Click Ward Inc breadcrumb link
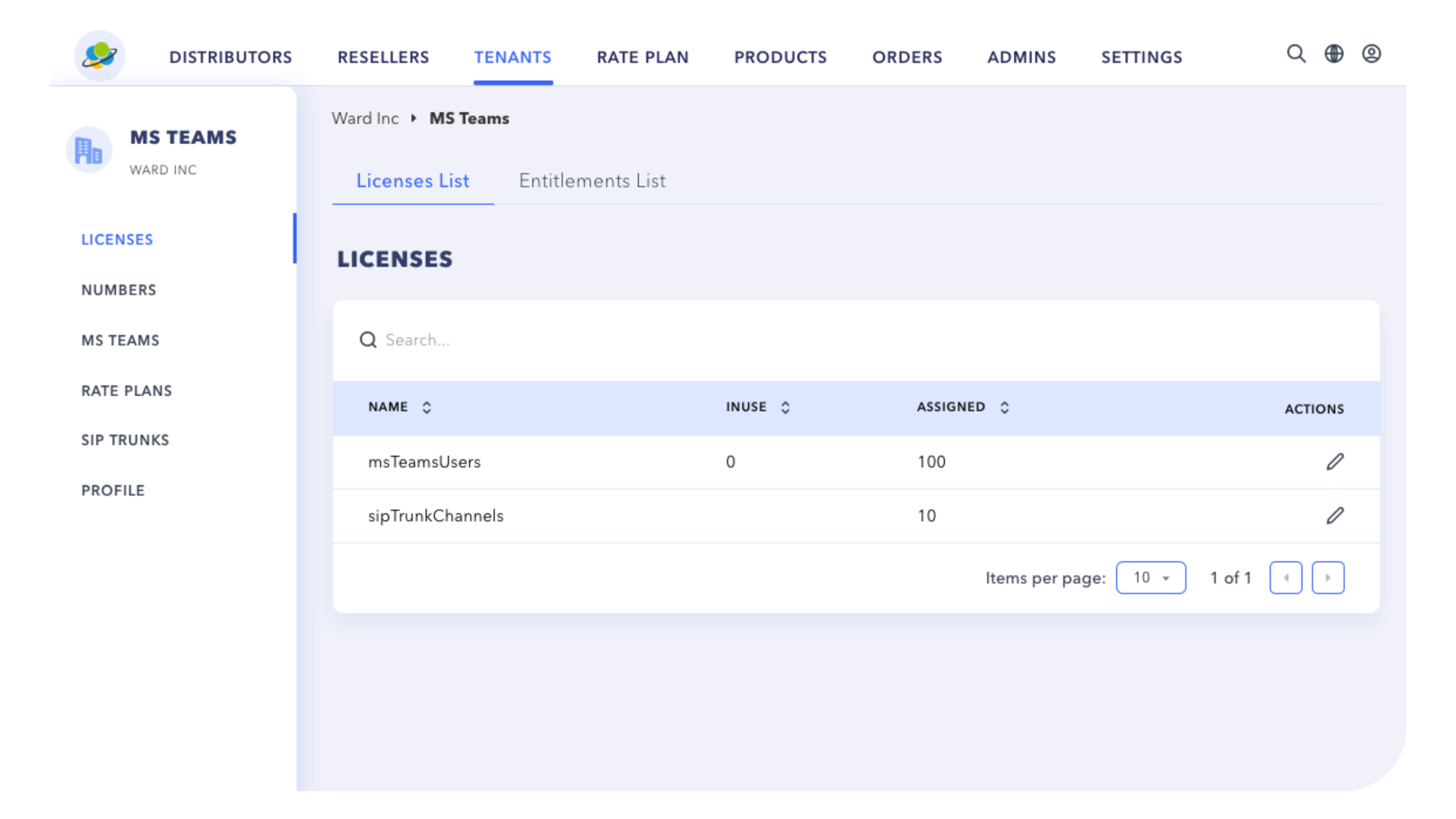The width and height of the screenshot is (1456, 819). tap(364, 118)
